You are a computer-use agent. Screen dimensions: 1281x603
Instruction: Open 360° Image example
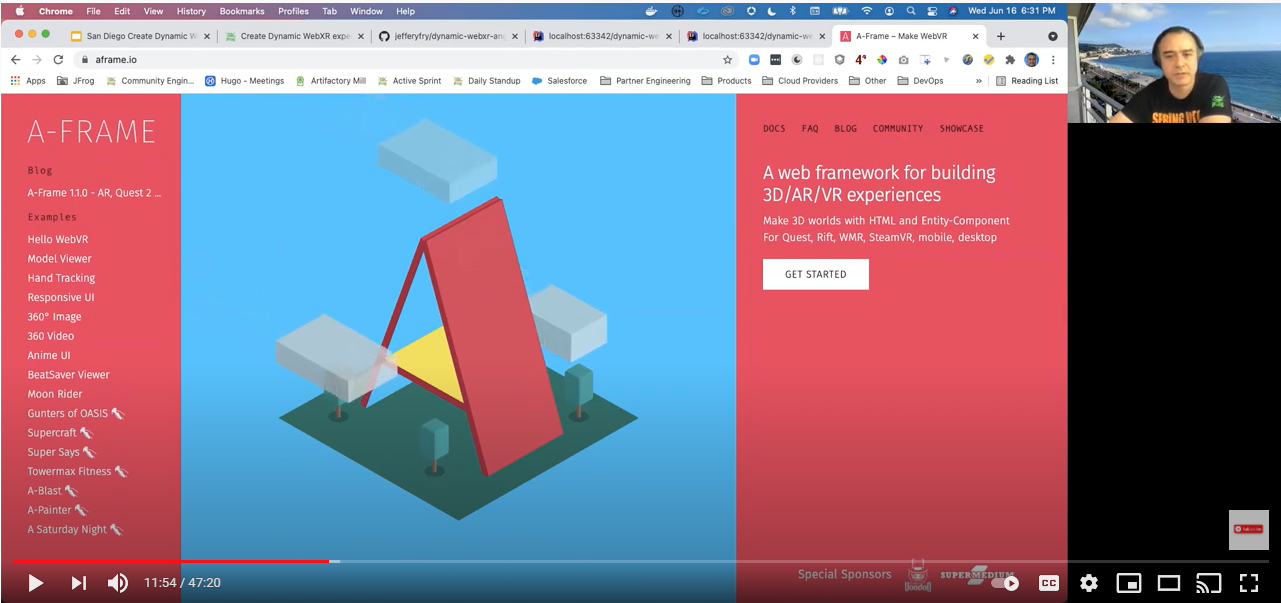click(54, 317)
